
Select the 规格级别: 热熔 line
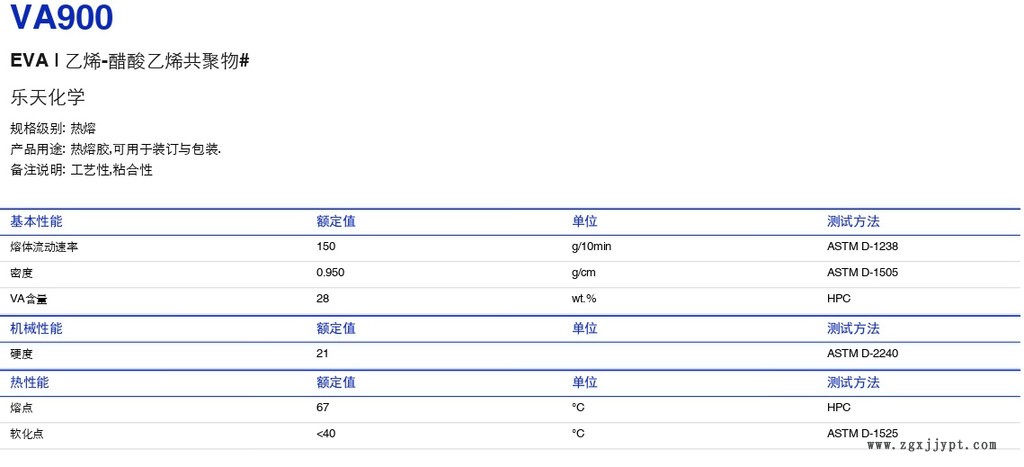(53, 128)
